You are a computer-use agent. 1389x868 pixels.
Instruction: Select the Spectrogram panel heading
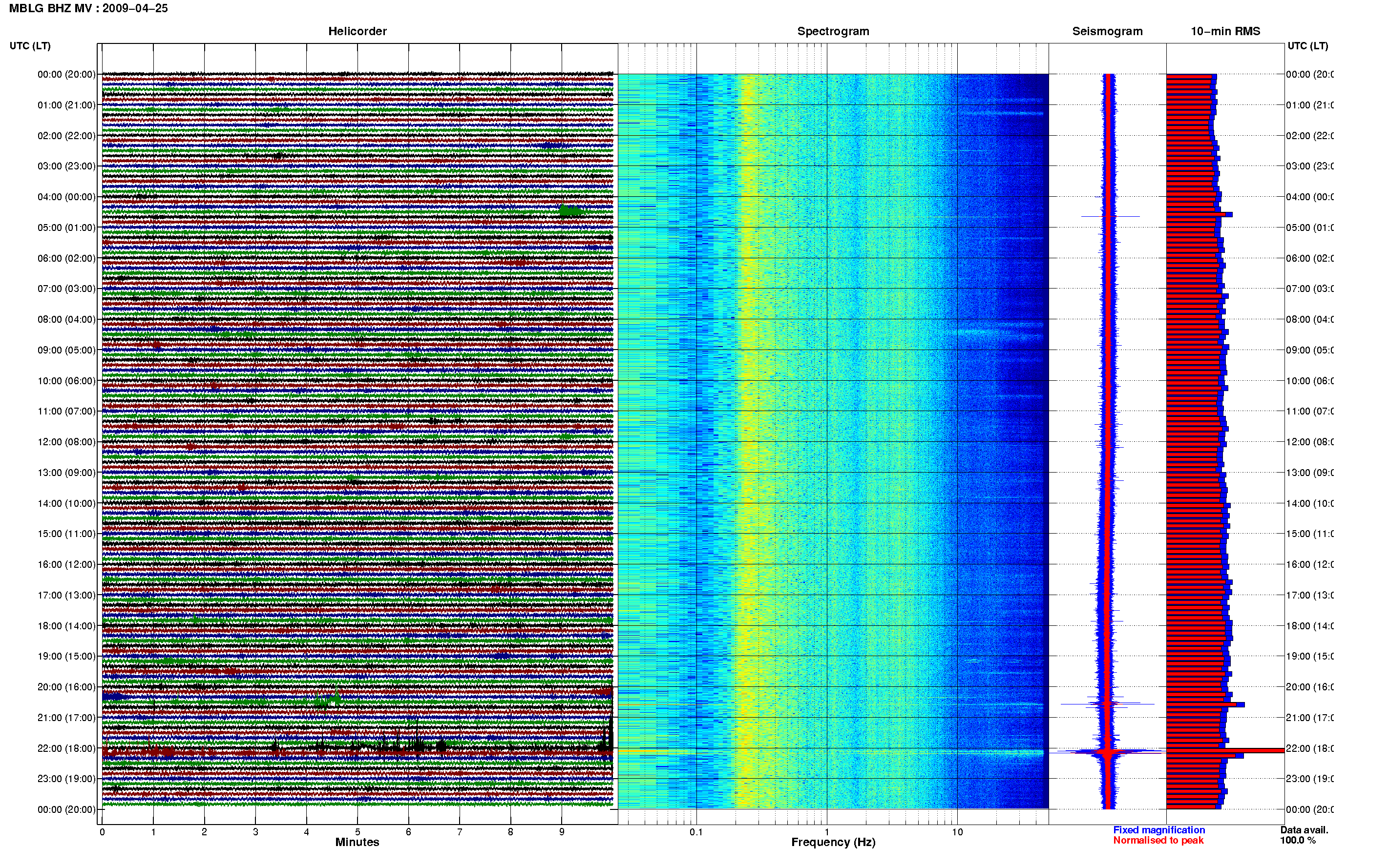pos(833,31)
